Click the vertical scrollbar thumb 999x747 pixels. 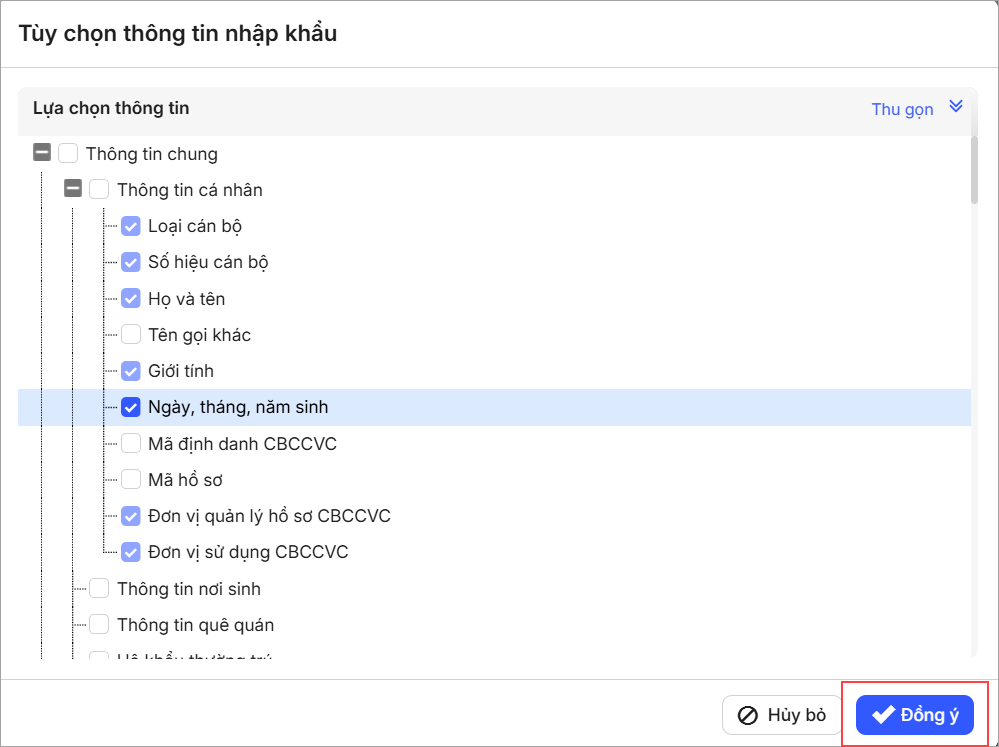[974, 171]
